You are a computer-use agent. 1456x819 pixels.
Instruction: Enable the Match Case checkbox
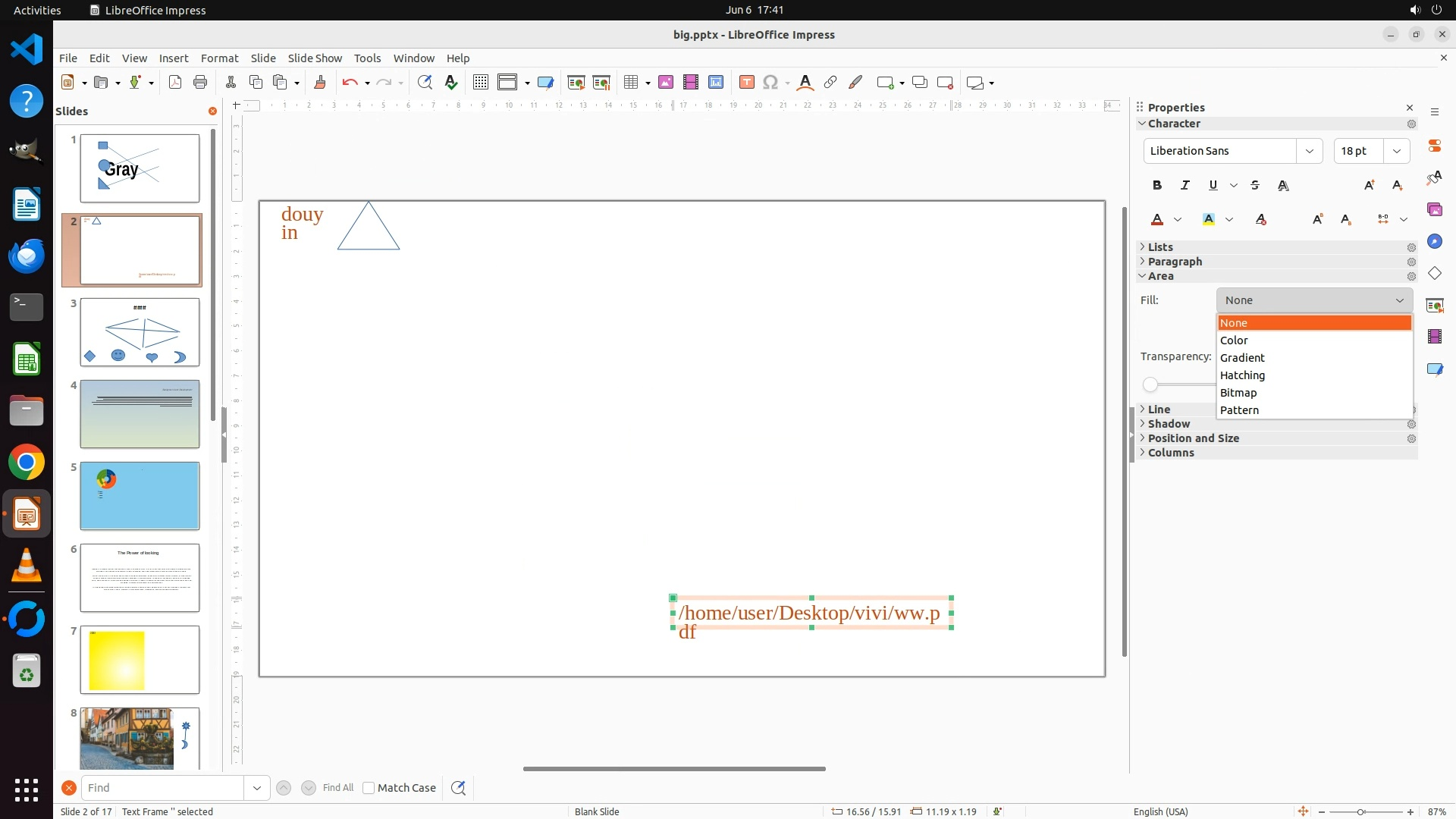(x=369, y=788)
